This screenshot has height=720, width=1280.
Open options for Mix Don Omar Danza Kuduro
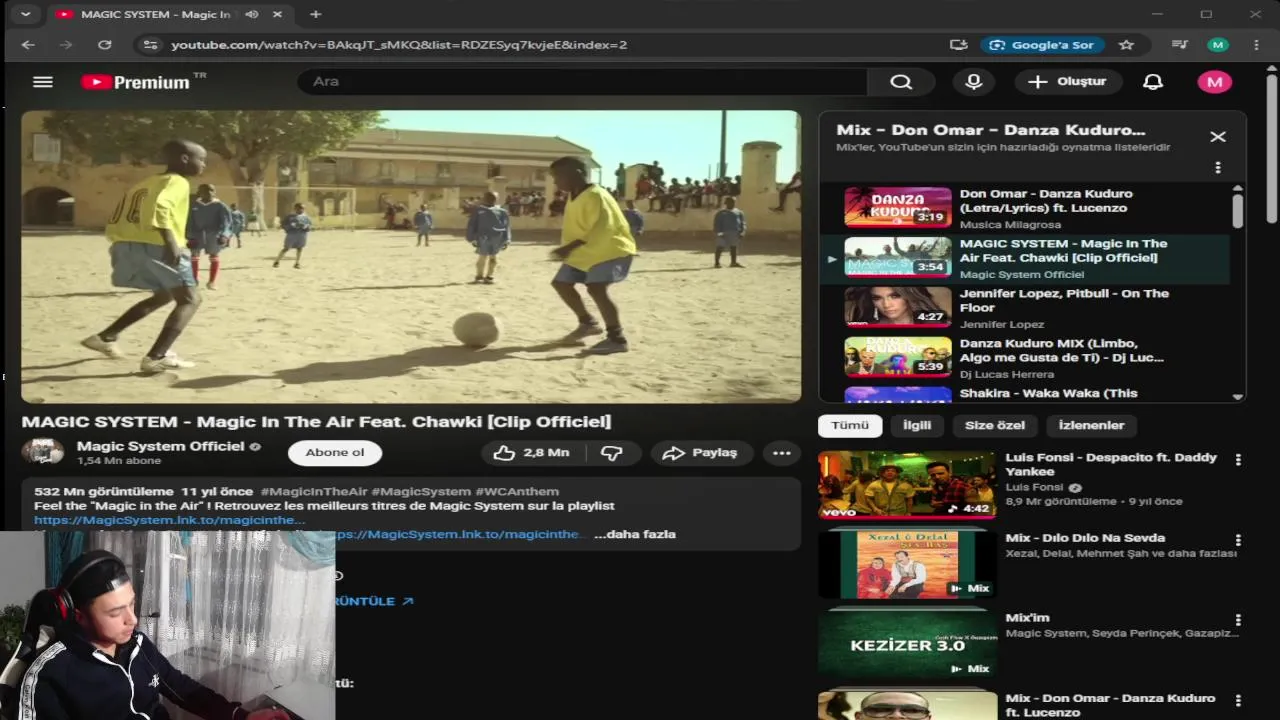[1238, 700]
